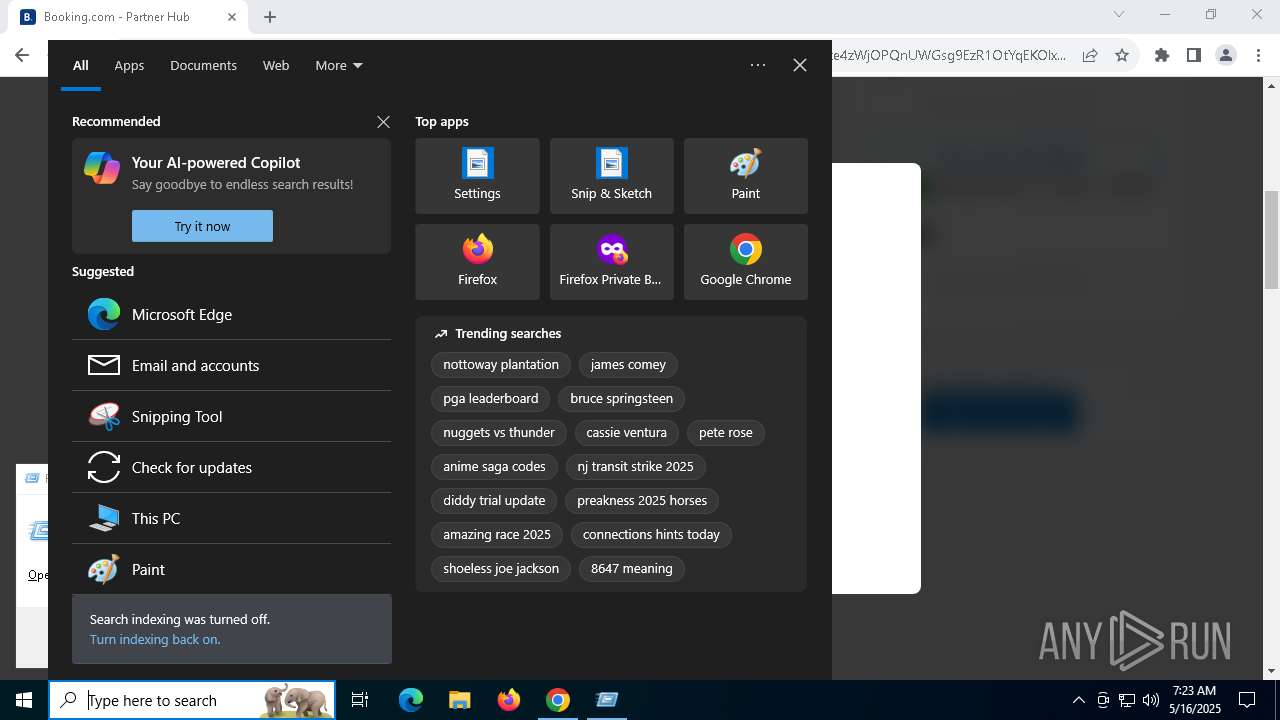
Task: Search trending nottoway plantation
Action: click(x=501, y=364)
